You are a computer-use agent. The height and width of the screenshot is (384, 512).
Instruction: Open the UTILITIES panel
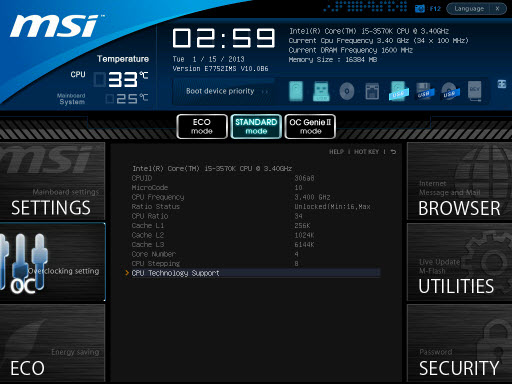point(459,262)
